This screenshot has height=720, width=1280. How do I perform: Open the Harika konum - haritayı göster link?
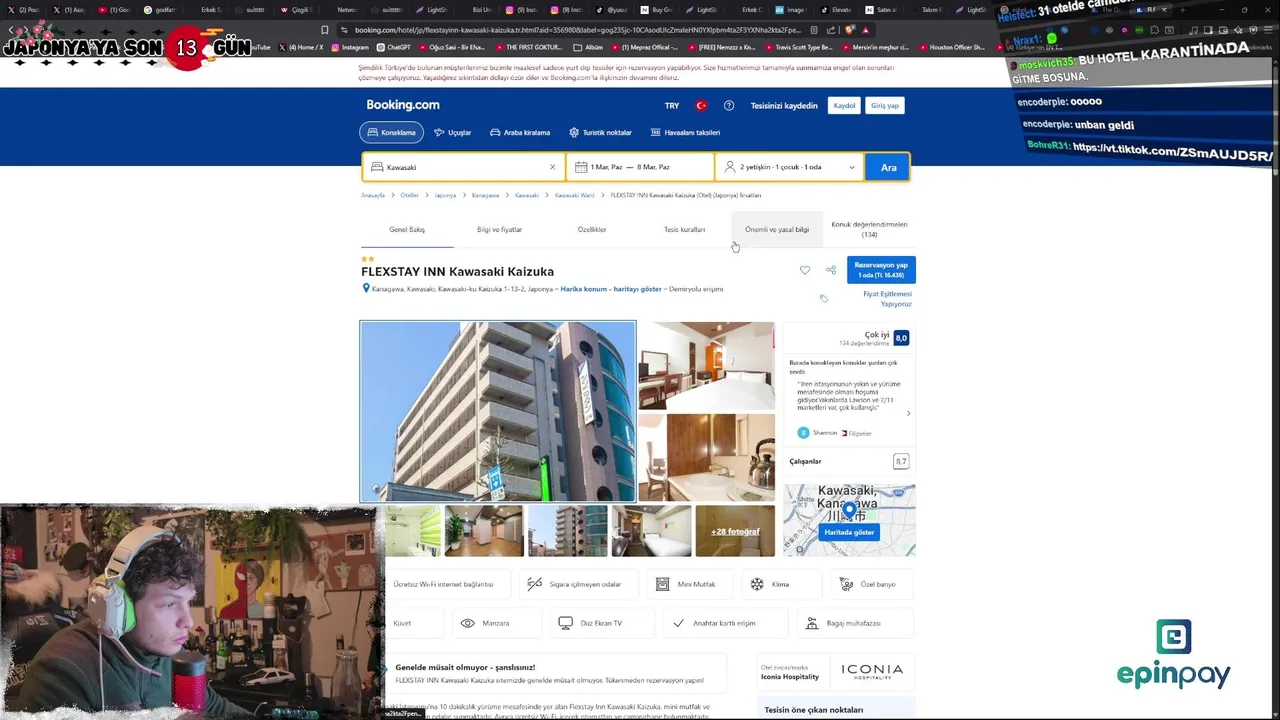(611, 289)
